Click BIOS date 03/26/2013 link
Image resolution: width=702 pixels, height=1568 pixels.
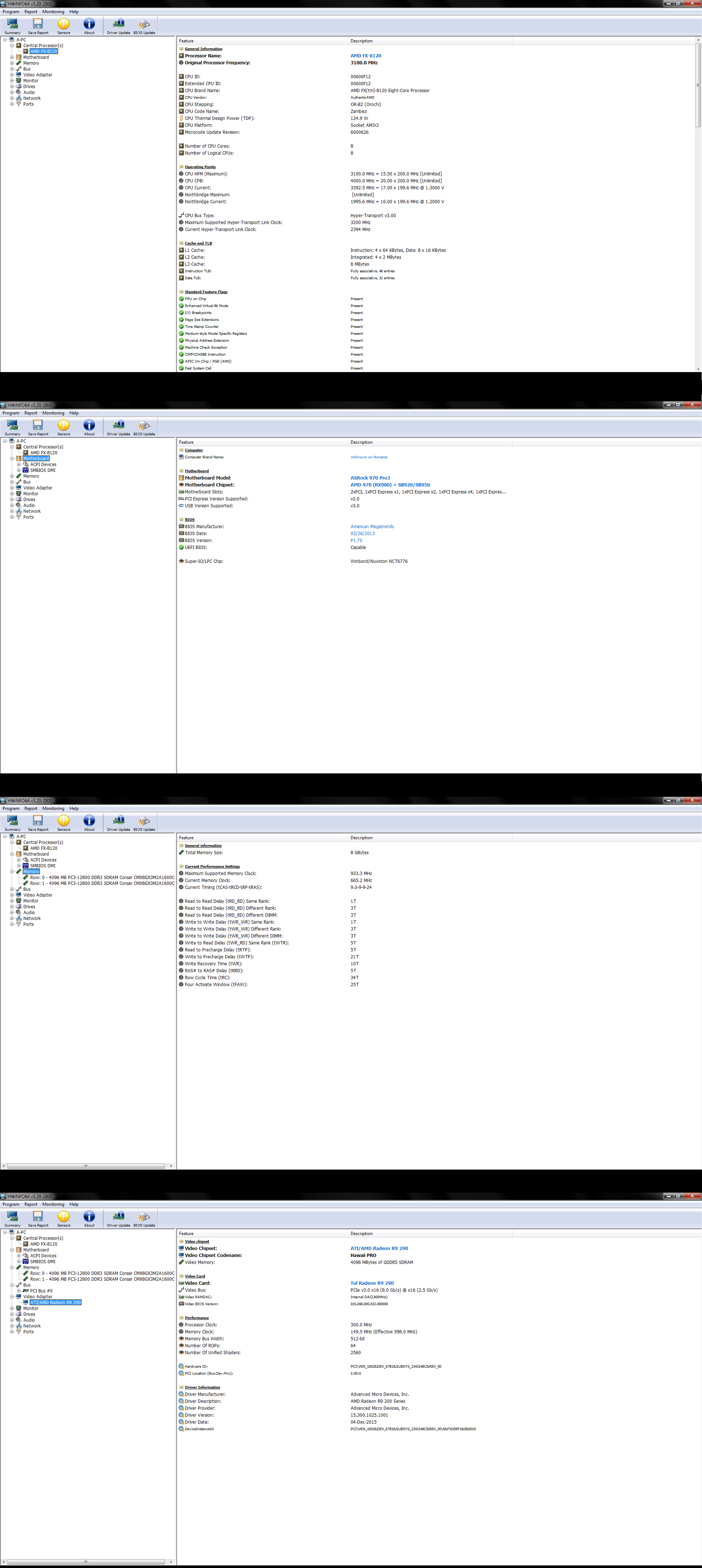pos(362,533)
